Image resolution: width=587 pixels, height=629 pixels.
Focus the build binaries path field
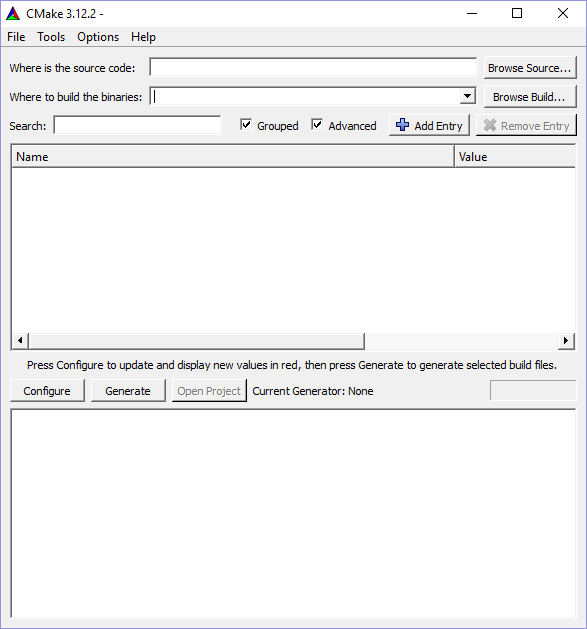(305, 96)
